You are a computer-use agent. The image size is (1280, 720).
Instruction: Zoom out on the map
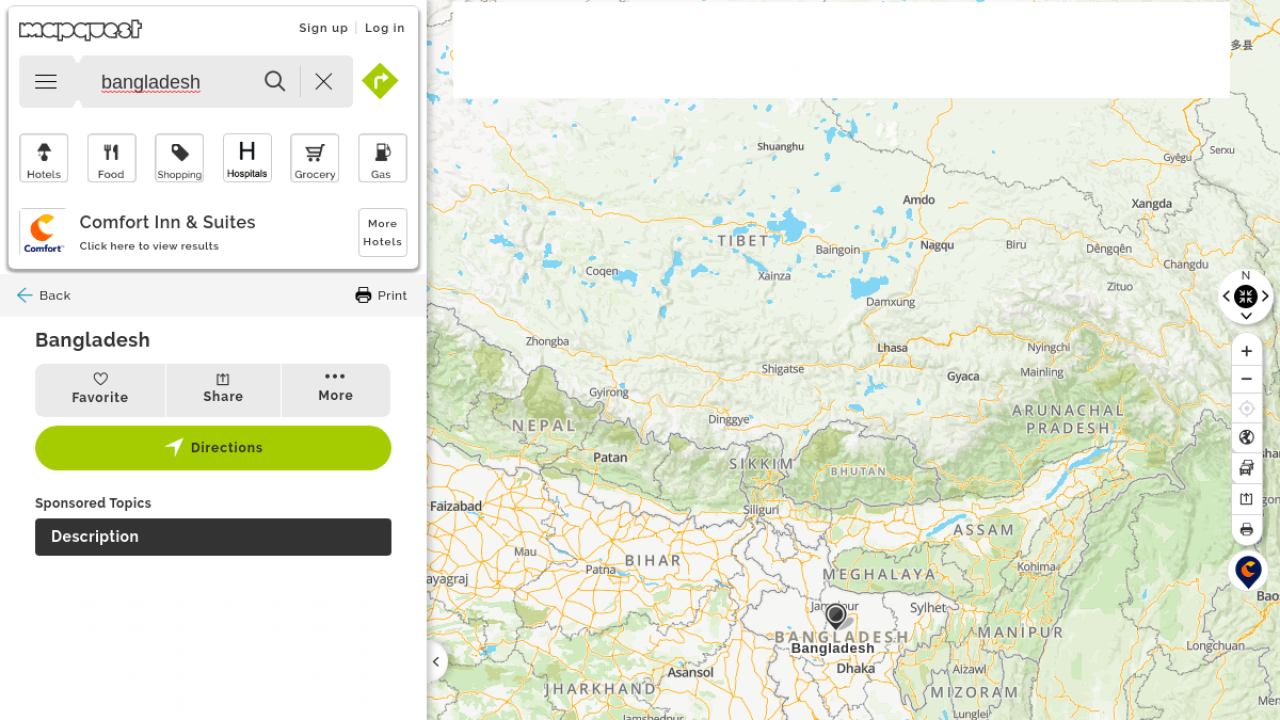(1246, 379)
